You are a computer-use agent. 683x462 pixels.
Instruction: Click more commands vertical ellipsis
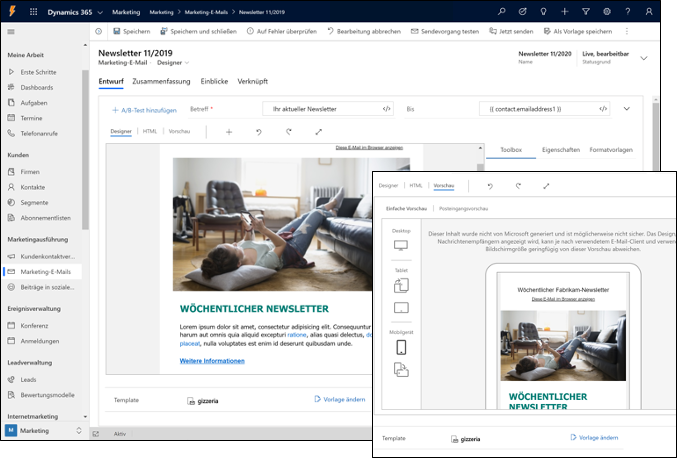(627, 31)
